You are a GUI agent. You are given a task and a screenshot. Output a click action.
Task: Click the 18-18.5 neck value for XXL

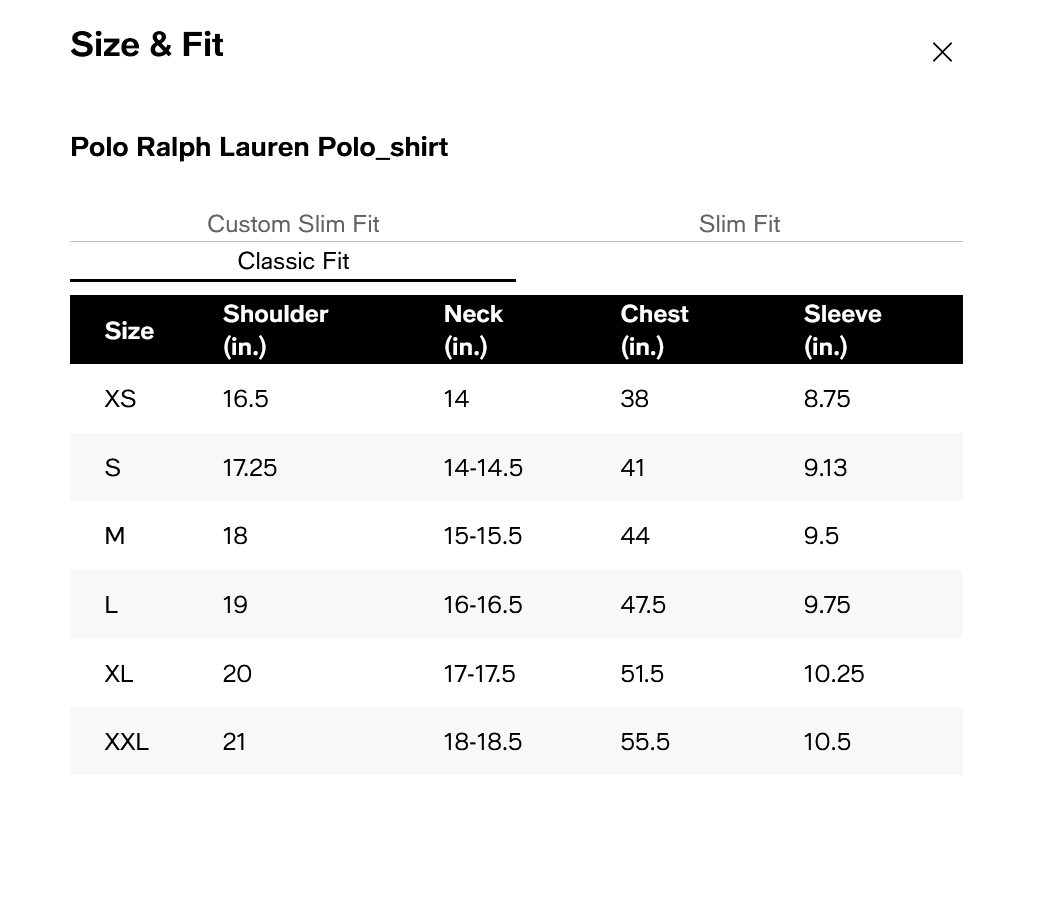tap(483, 742)
